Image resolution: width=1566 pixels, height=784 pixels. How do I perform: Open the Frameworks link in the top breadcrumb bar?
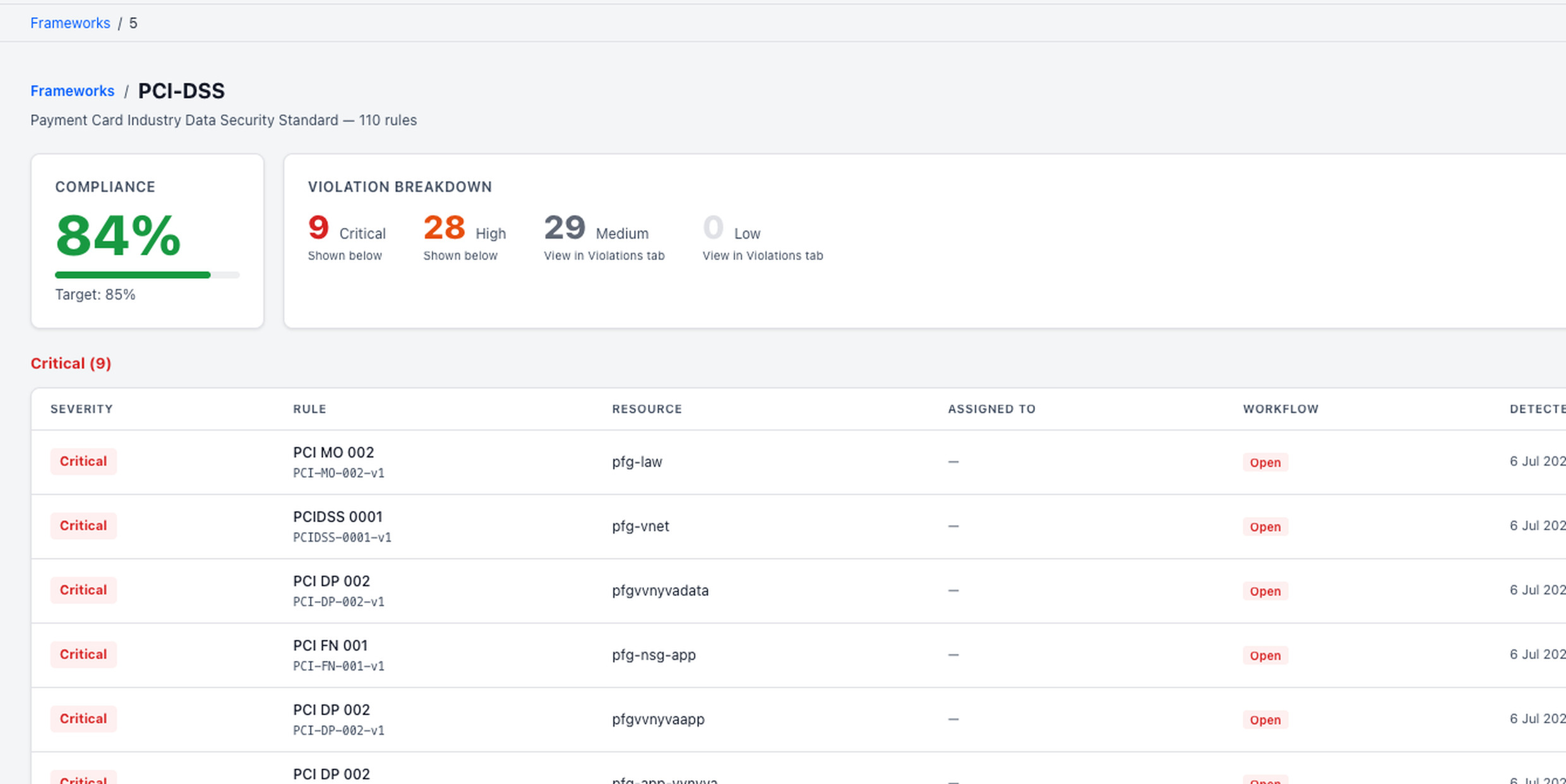tap(70, 23)
